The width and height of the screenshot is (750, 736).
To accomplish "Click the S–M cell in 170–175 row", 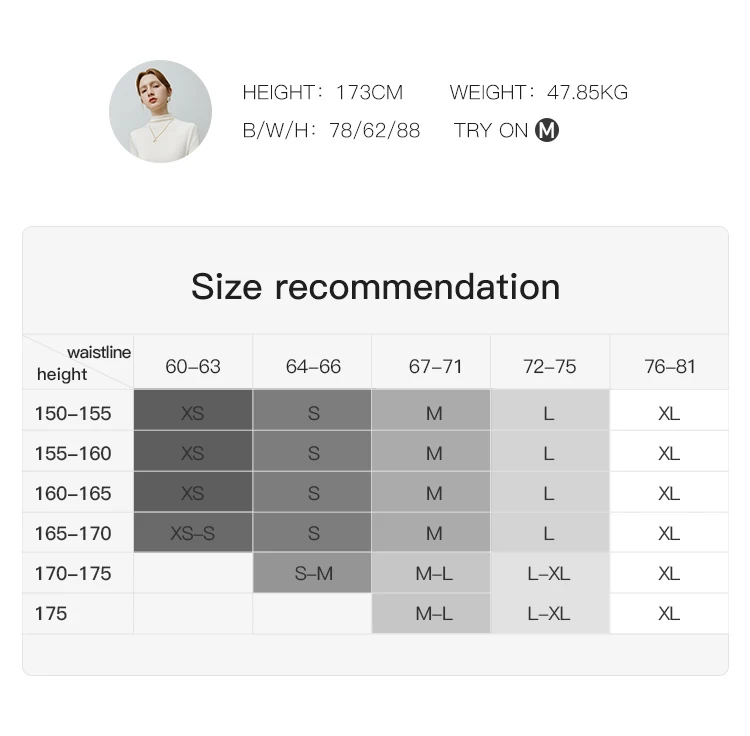I will click(x=312, y=573).
